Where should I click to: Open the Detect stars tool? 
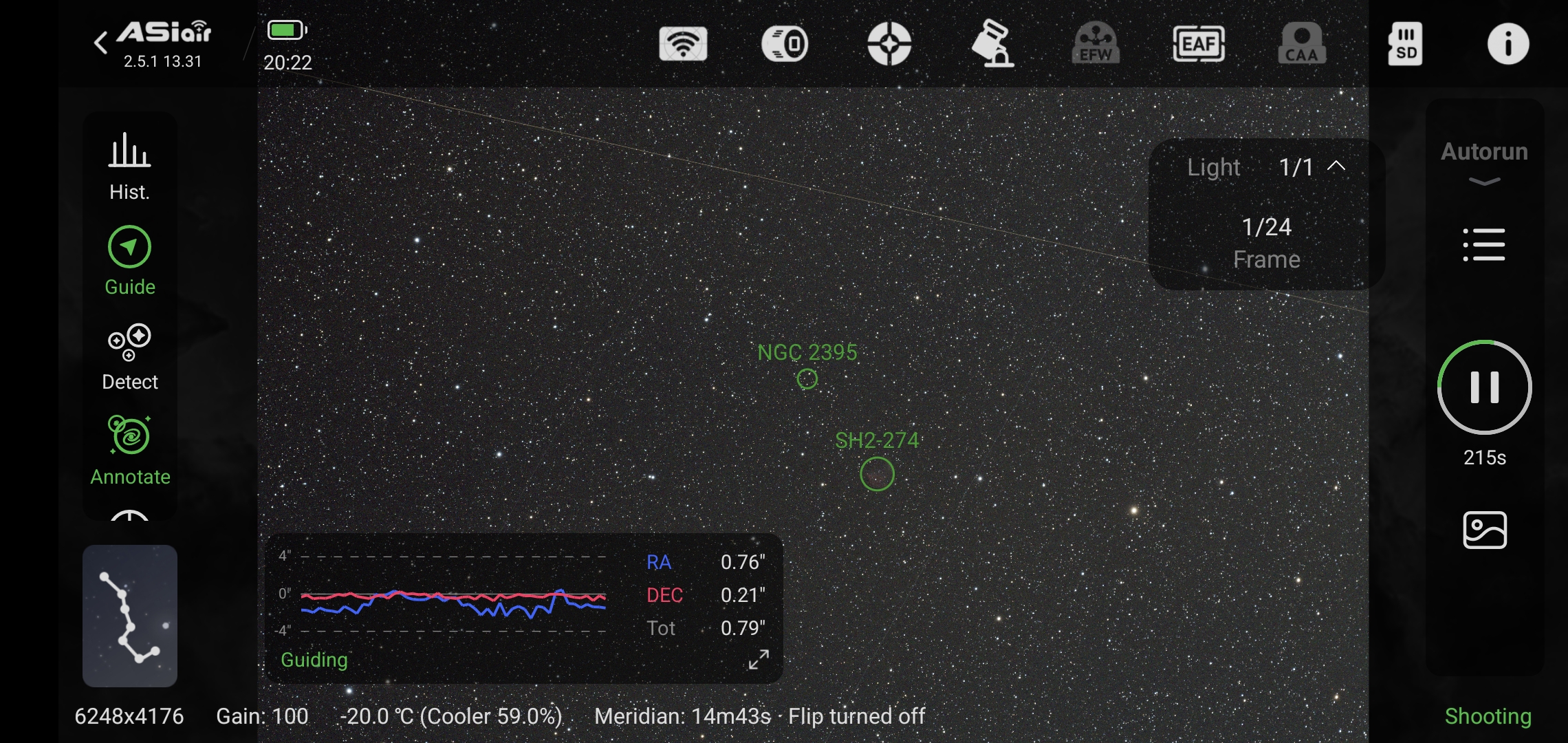tap(129, 356)
